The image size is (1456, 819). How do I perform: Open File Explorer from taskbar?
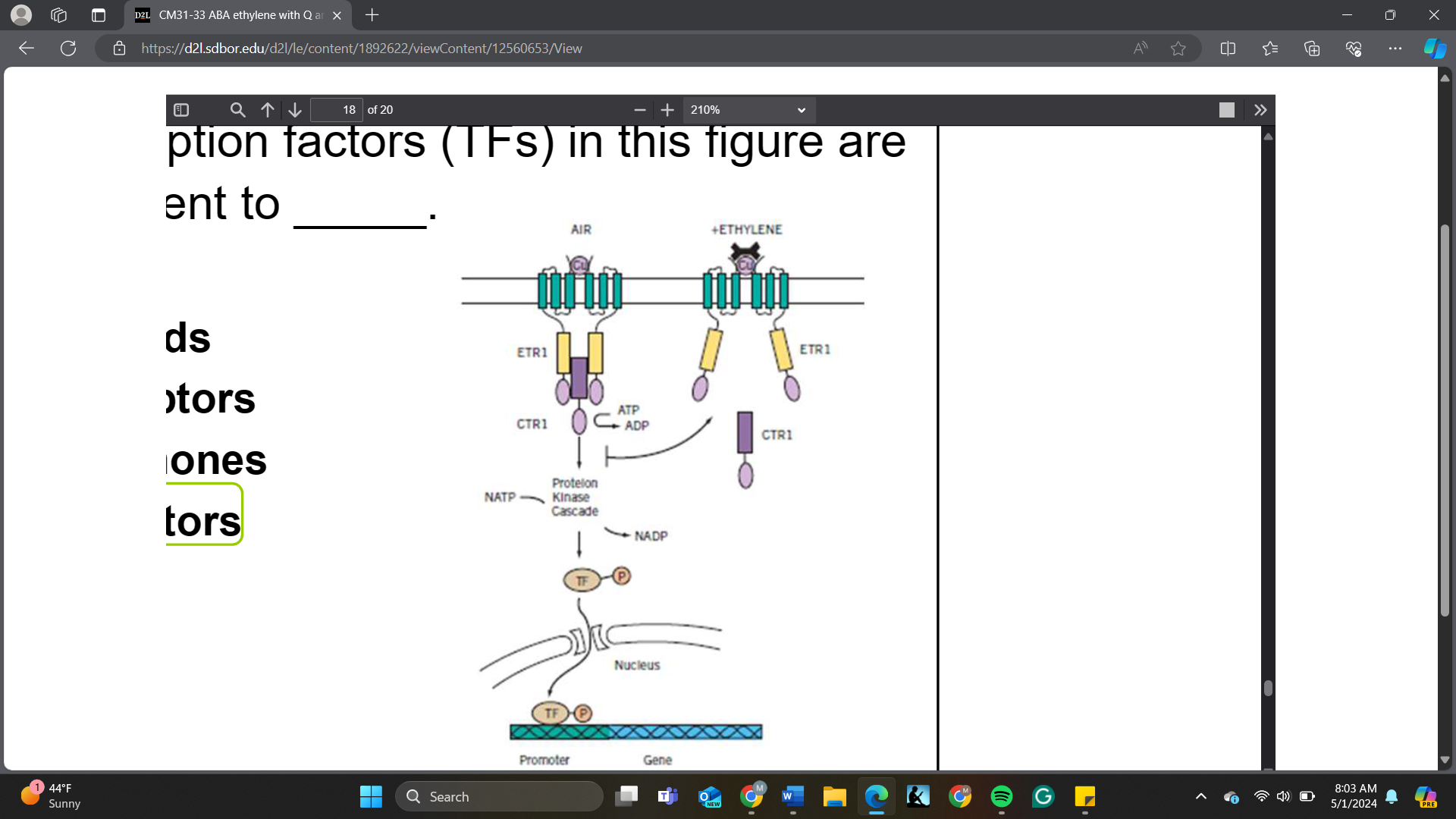point(834,796)
